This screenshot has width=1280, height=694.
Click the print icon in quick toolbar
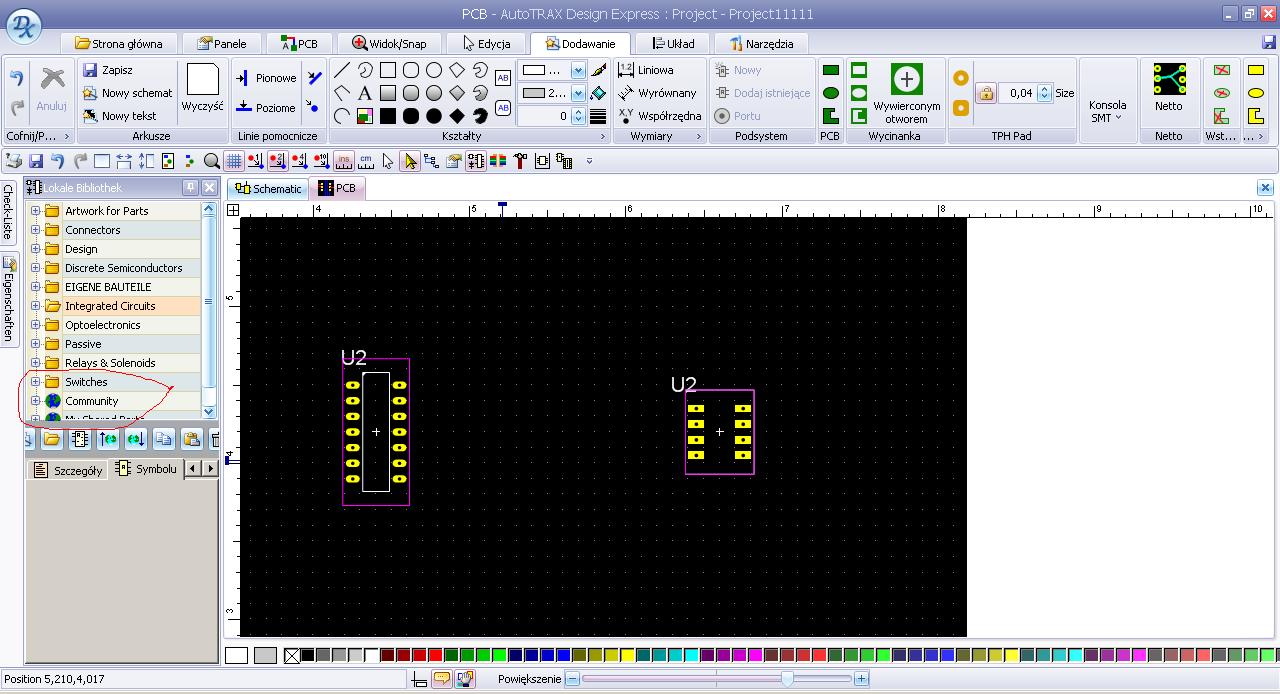click(x=13, y=161)
